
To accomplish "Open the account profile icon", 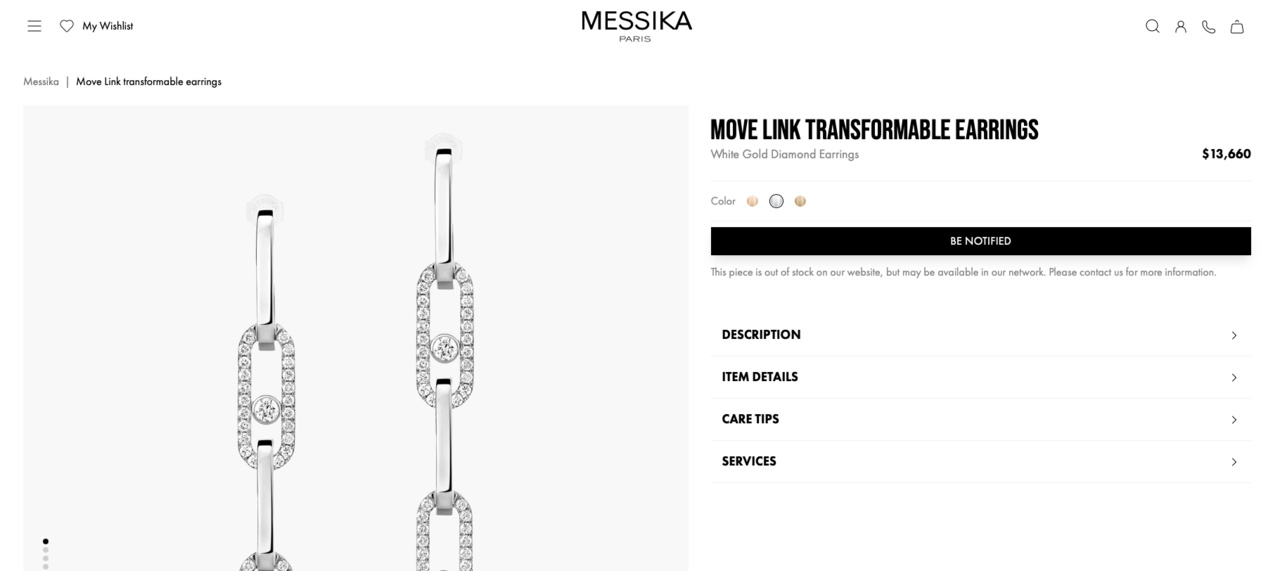I will [1180, 27].
